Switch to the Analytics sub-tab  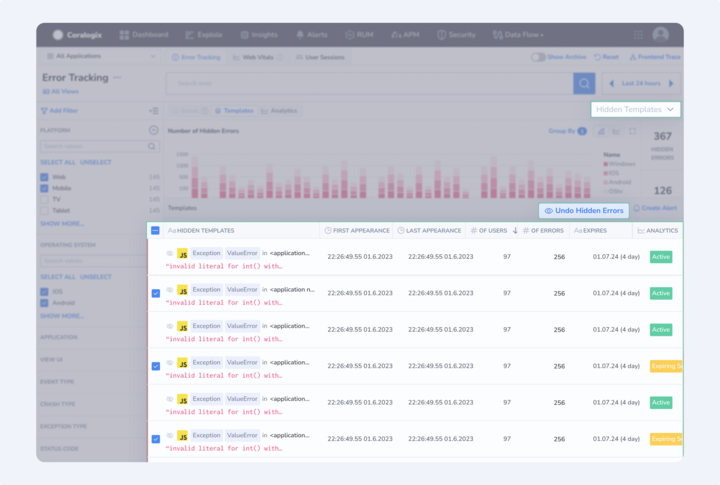[x=279, y=111]
